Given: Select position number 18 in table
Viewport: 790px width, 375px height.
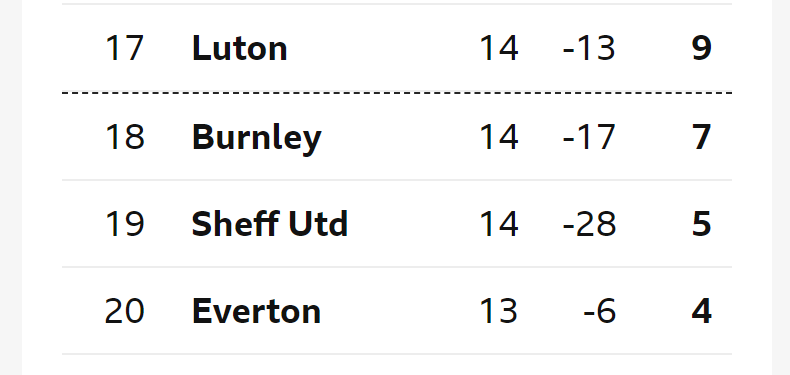Looking at the screenshot, I should (x=124, y=137).
